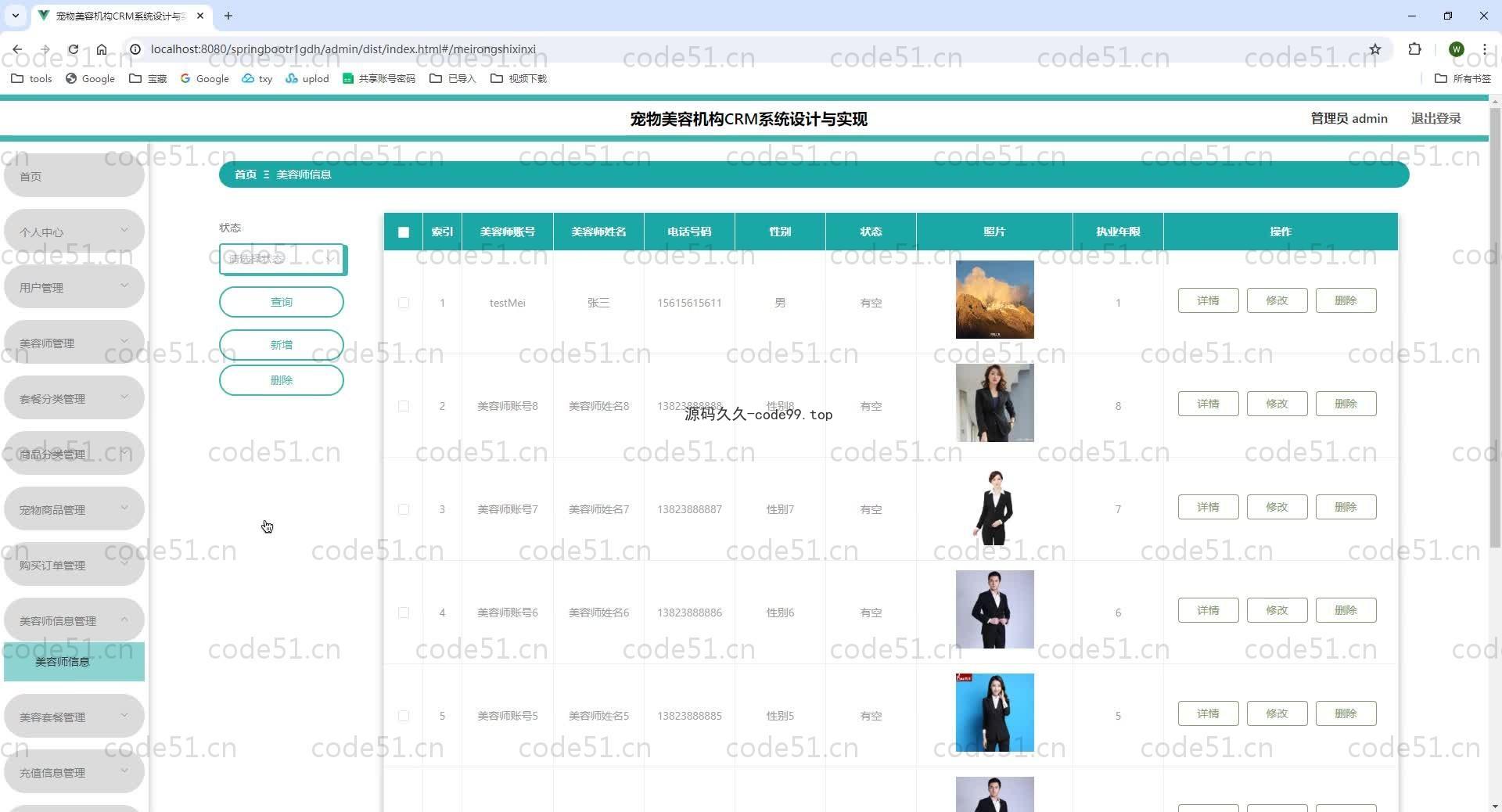Click the 删除 batch delete button under 新增
1502x812 pixels.
(x=282, y=380)
